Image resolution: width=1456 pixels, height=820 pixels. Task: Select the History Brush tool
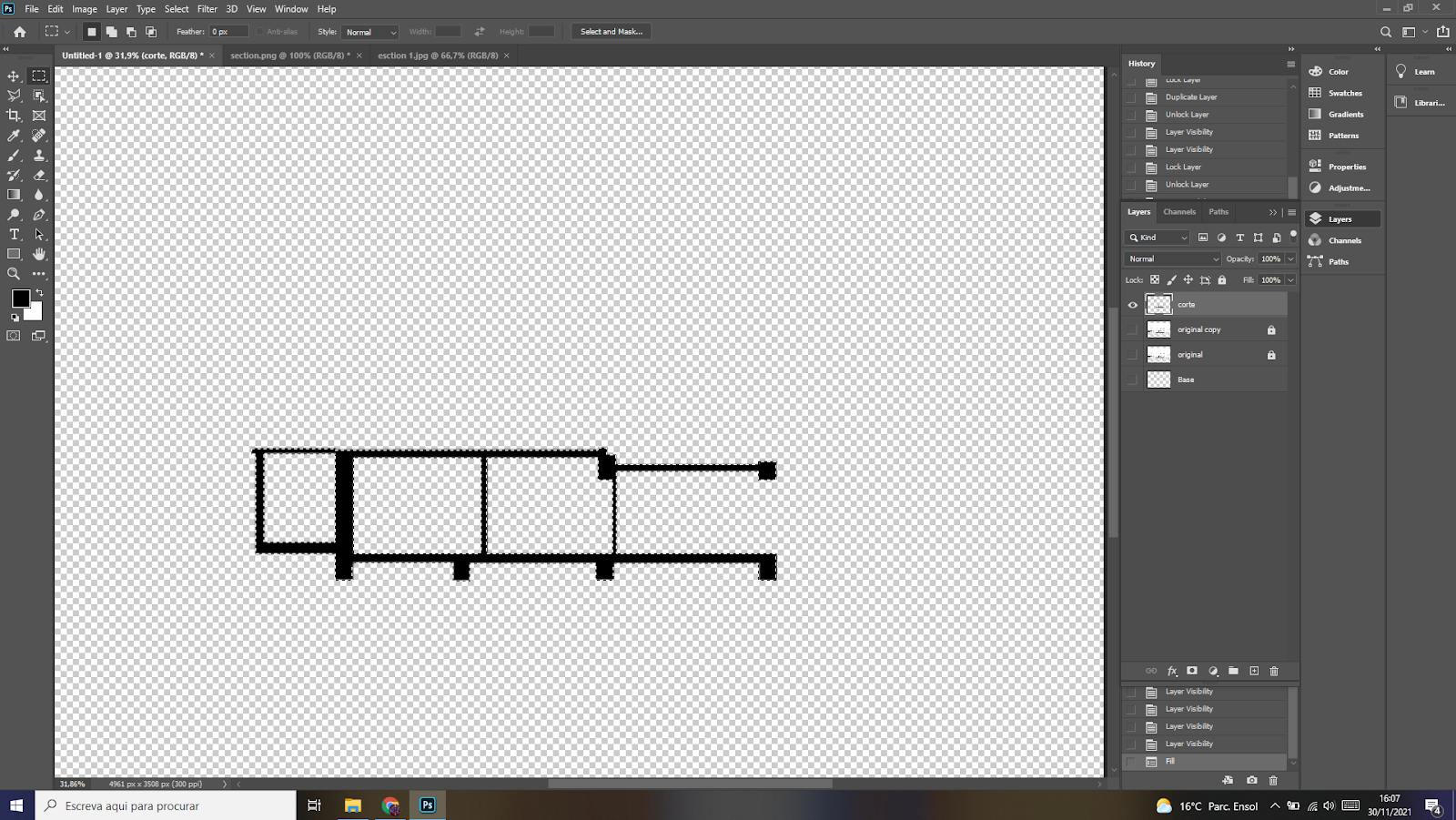pos(14,175)
